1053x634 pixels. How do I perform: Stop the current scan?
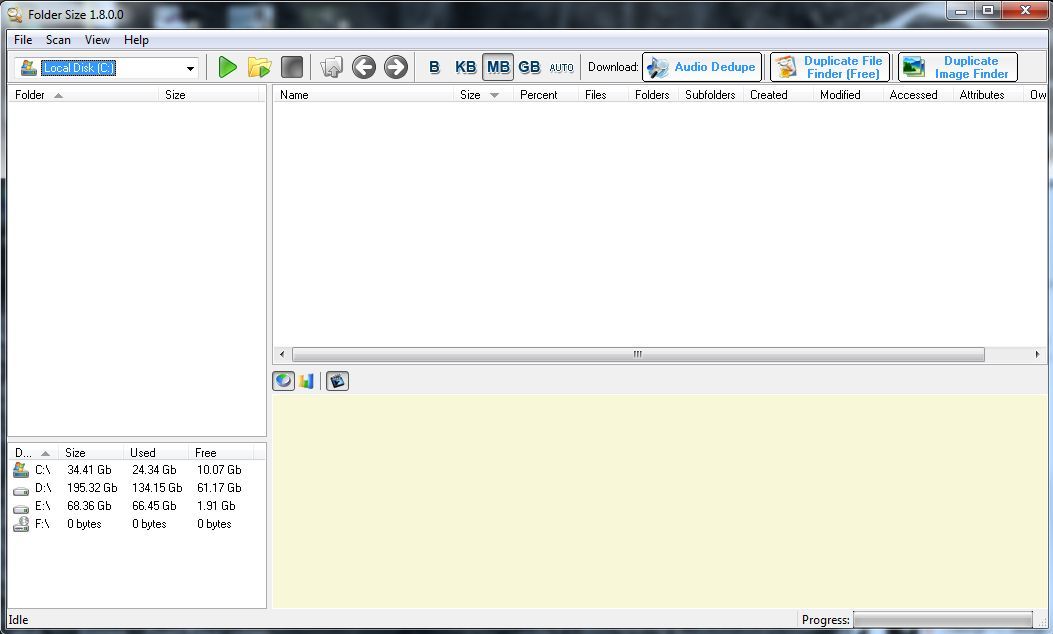tap(291, 67)
